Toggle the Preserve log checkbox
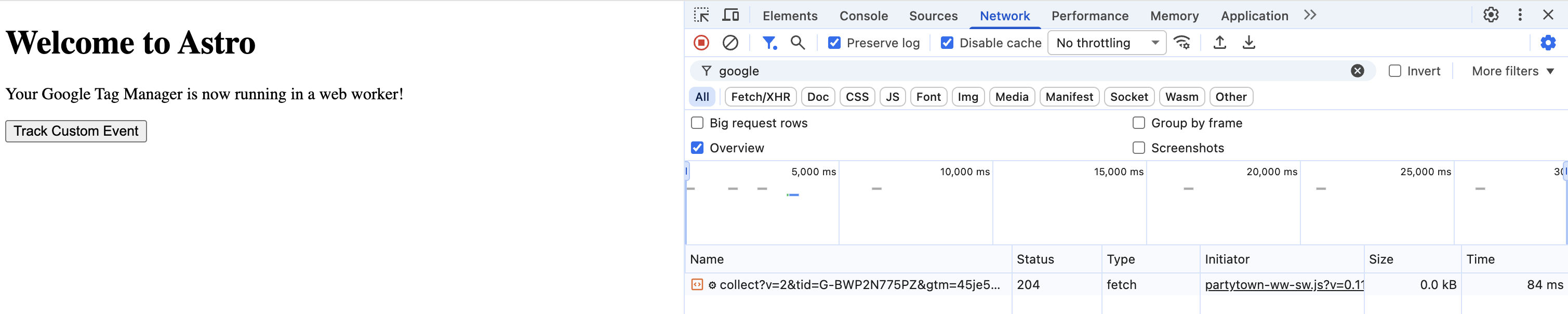 click(x=834, y=43)
